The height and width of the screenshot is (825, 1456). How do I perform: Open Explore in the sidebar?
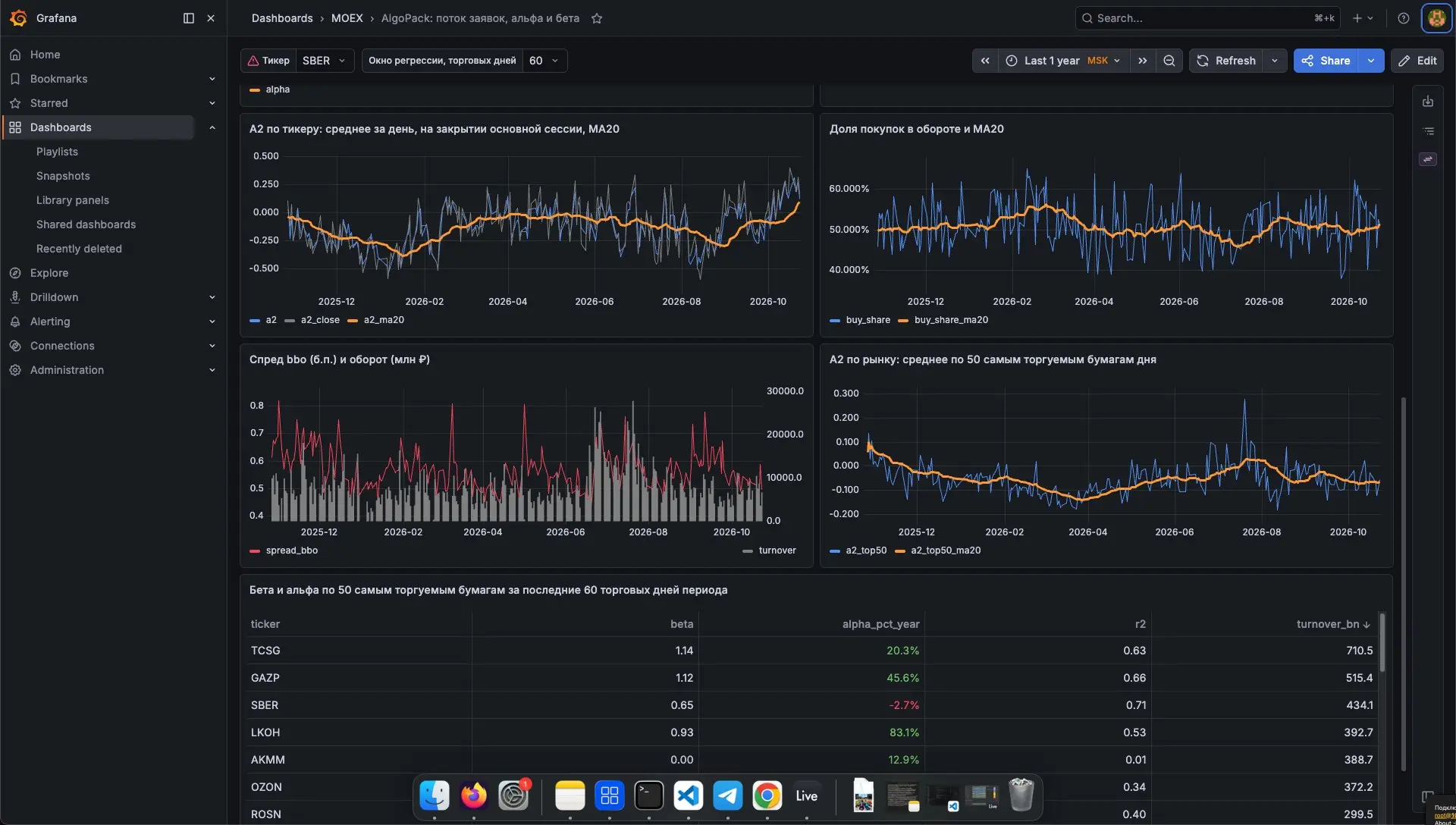tap(49, 273)
